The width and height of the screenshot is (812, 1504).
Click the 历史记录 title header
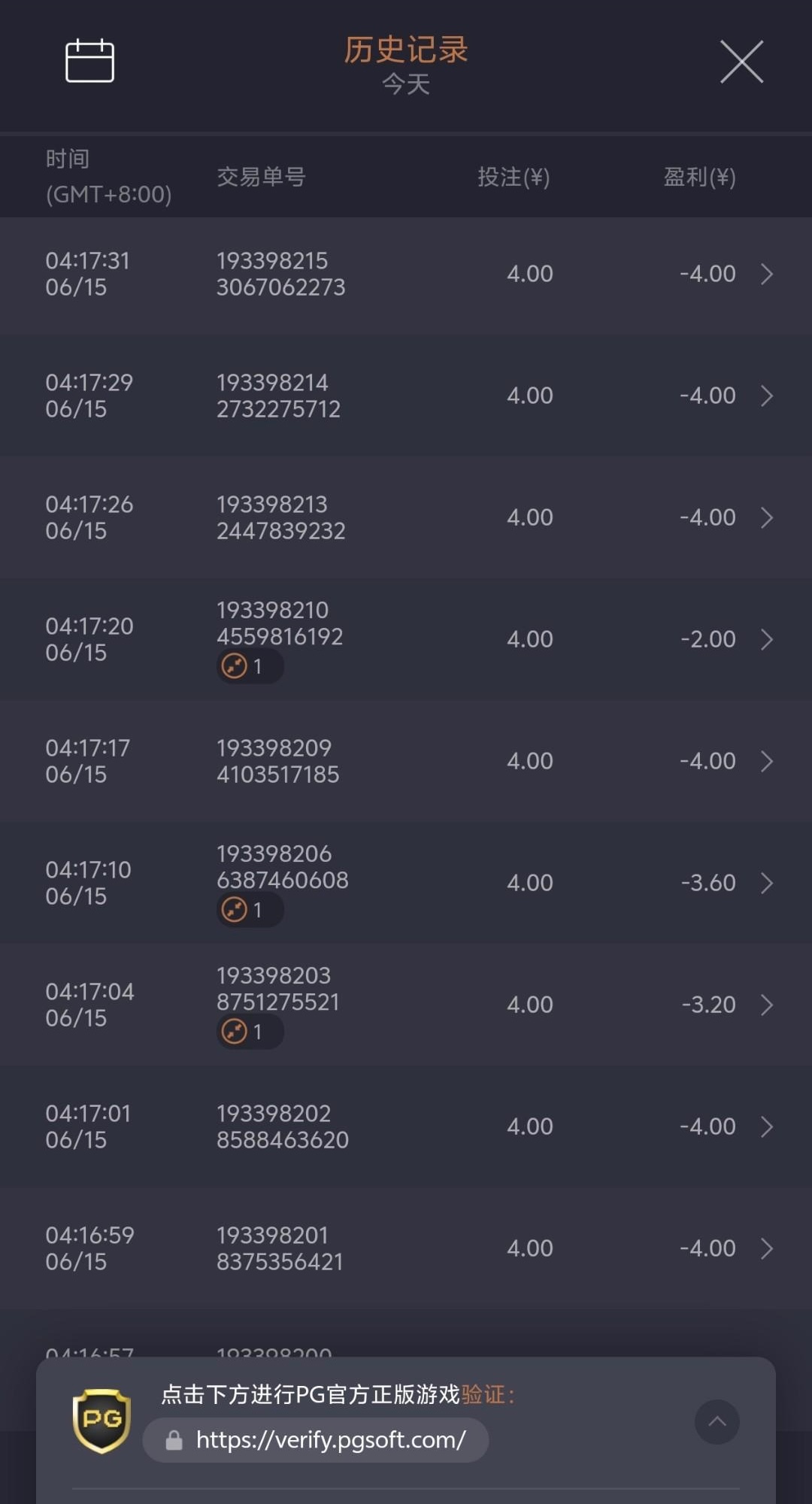click(x=406, y=50)
